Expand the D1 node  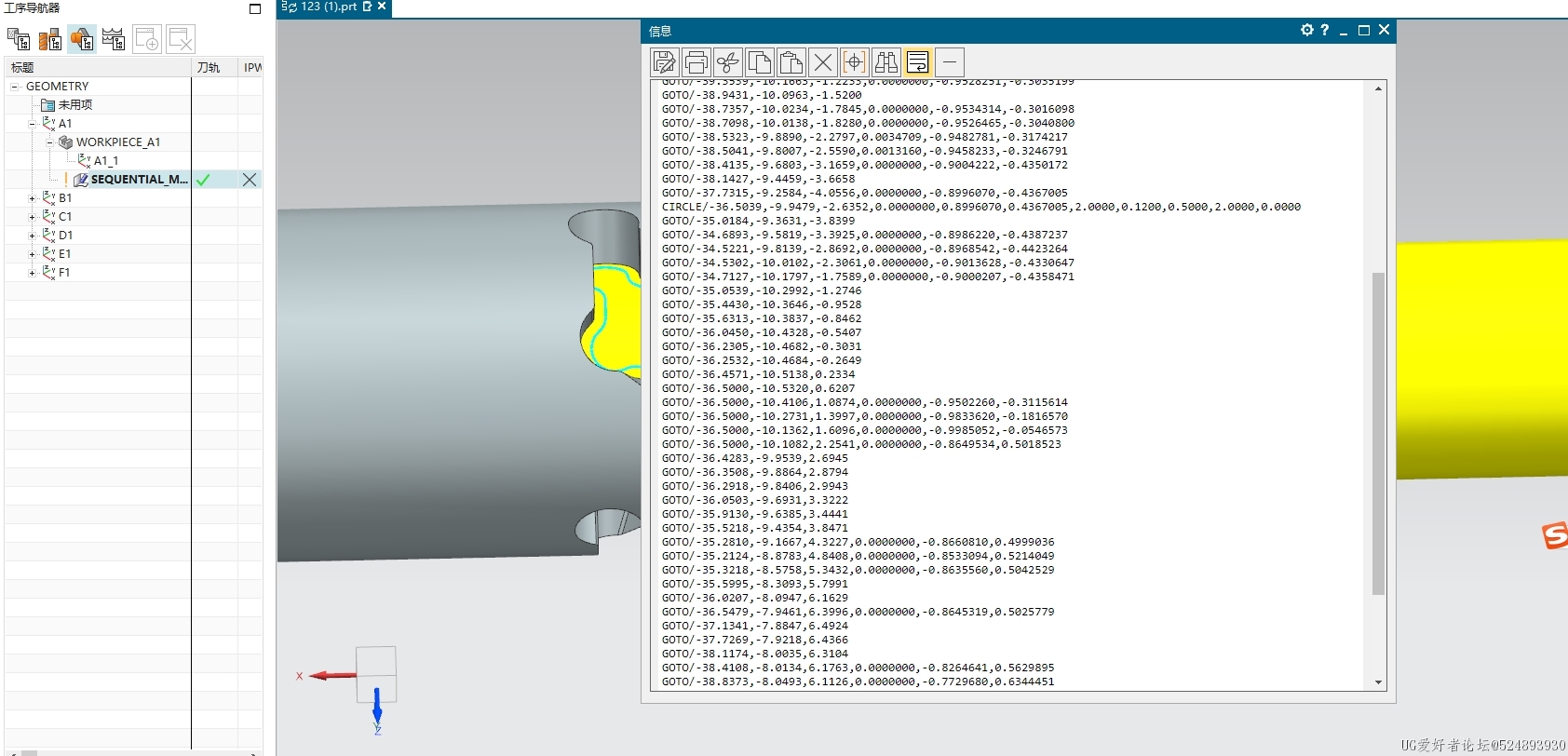pyautogui.click(x=32, y=236)
